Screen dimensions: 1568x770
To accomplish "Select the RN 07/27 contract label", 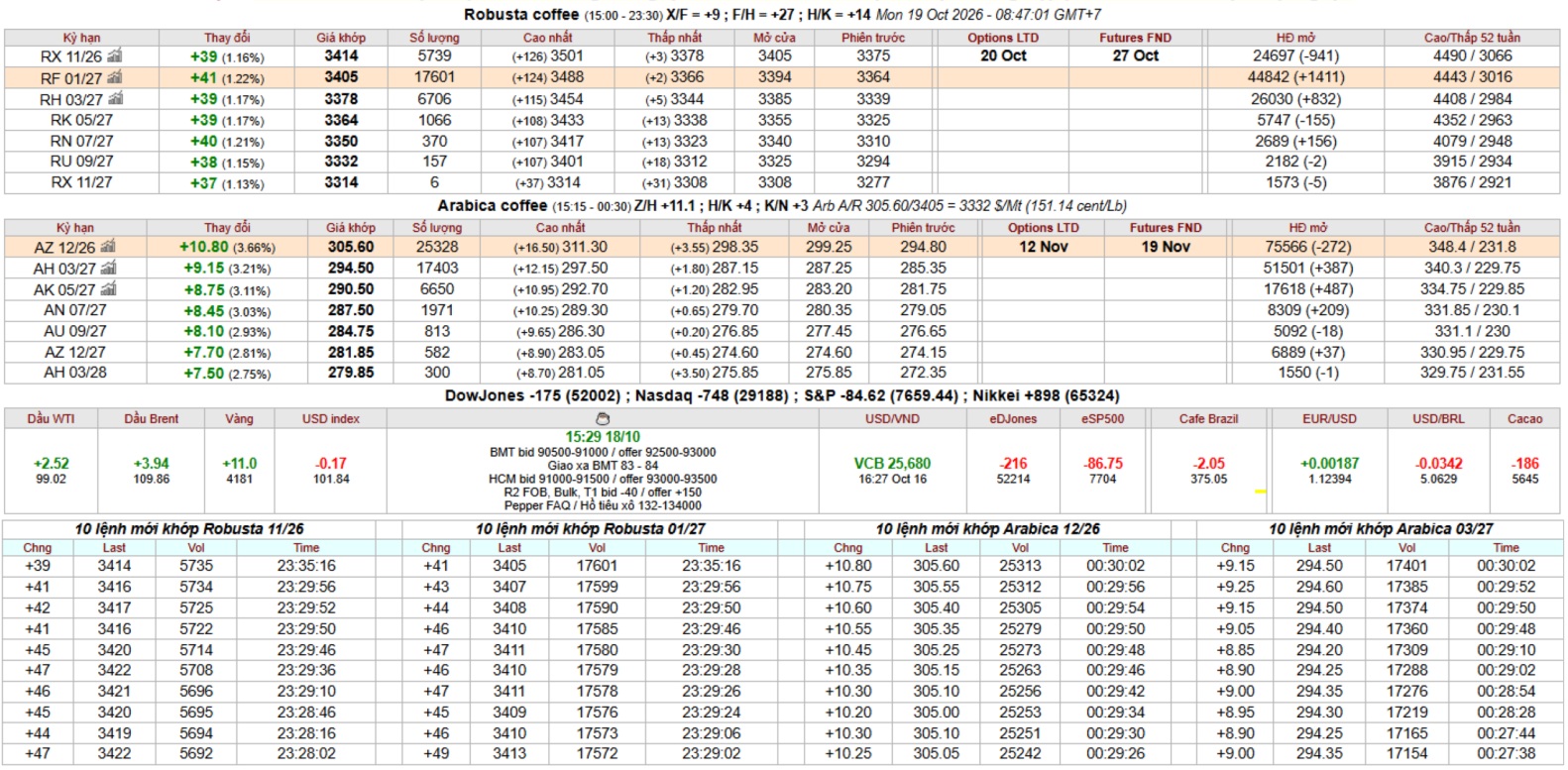I will (81, 141).
